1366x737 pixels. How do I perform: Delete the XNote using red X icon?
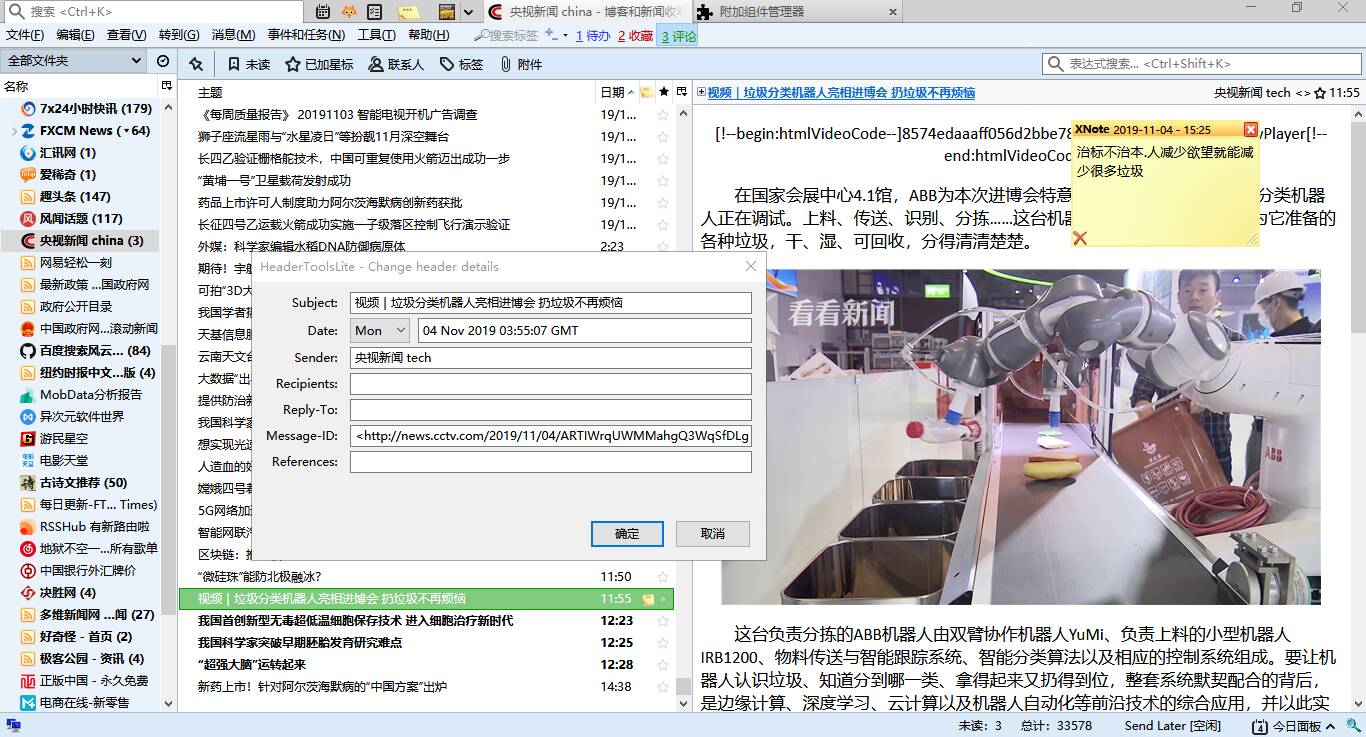point(1080,238)
